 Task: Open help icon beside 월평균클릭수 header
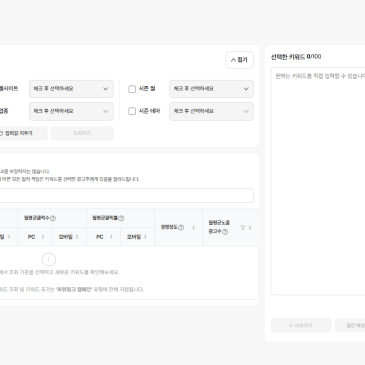[53, 218]
